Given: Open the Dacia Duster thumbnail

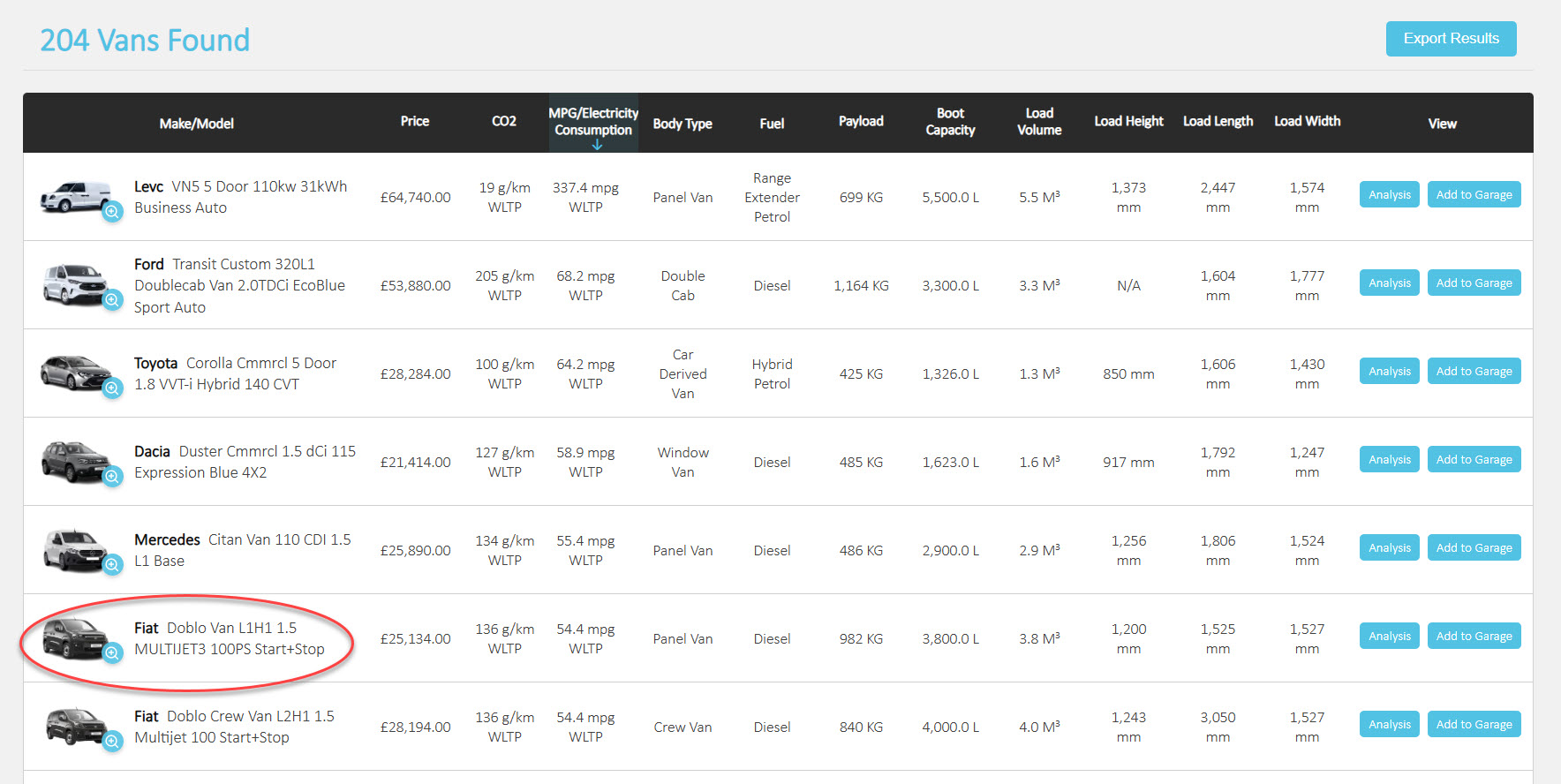Looking at the screenshot, I should pos(75,461).
